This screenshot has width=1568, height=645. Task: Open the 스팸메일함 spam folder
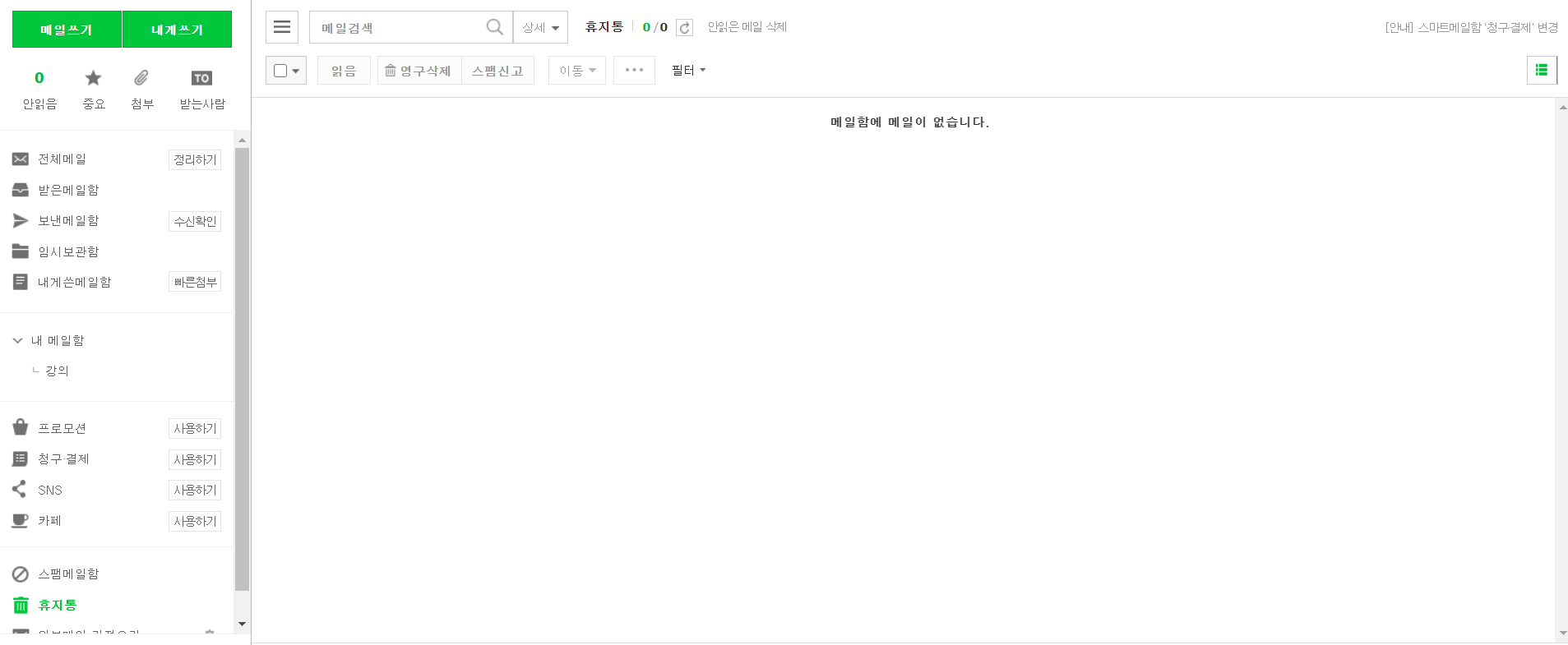pos(68,574)
